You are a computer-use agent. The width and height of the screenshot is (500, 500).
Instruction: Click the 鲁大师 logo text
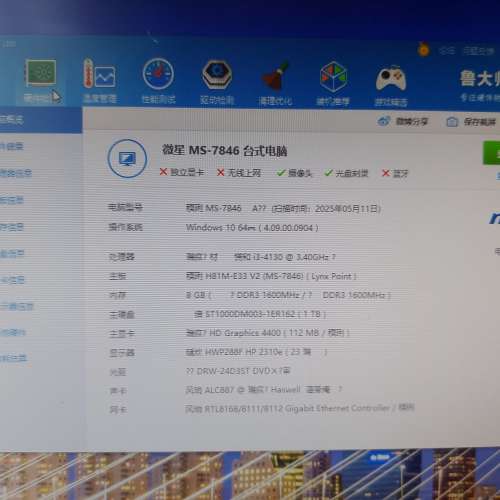480,79
